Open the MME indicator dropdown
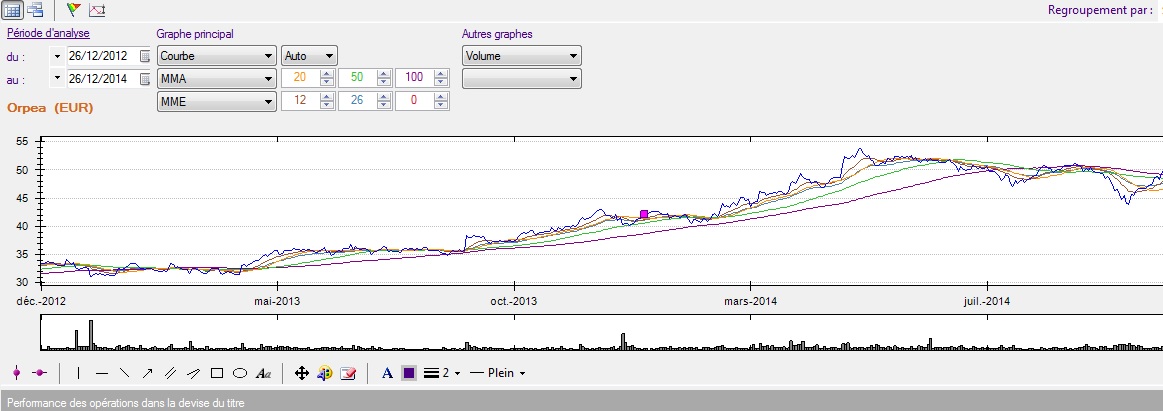This screenshot has height=411, width=1163. tap(216, 101)
